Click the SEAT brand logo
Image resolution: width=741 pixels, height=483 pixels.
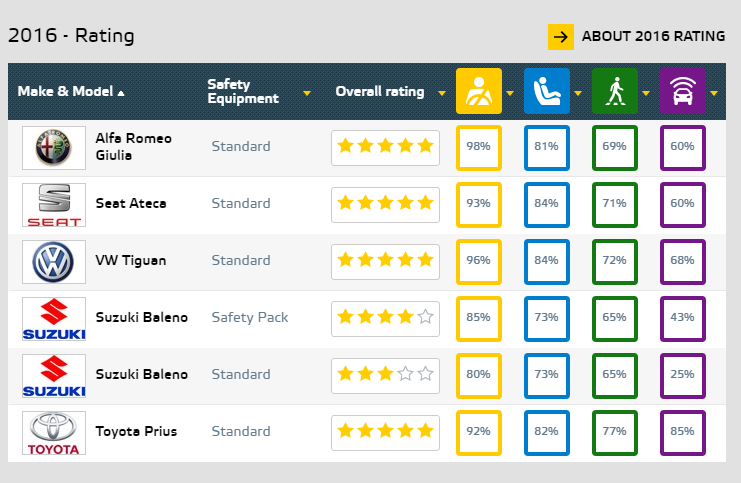54,204
